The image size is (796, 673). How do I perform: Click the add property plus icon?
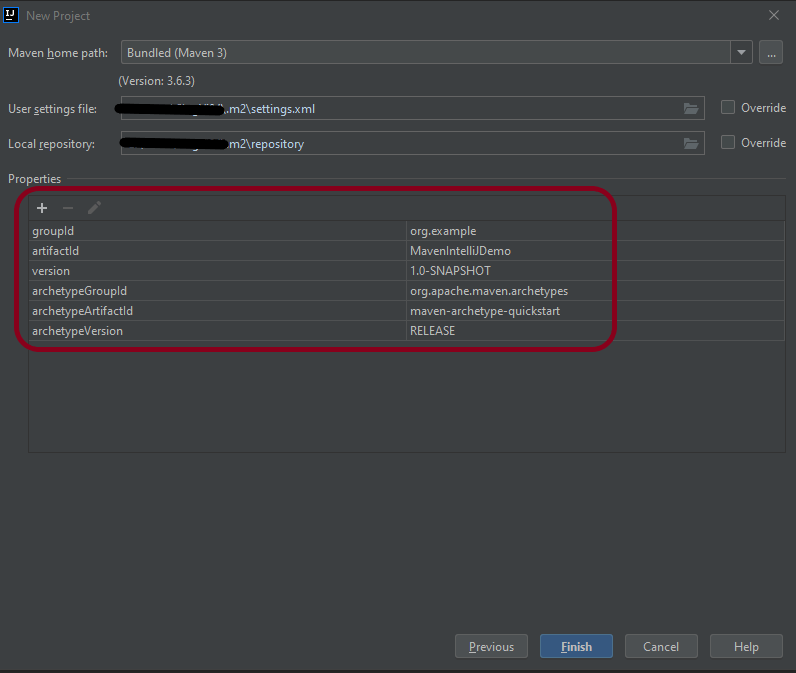42,208
